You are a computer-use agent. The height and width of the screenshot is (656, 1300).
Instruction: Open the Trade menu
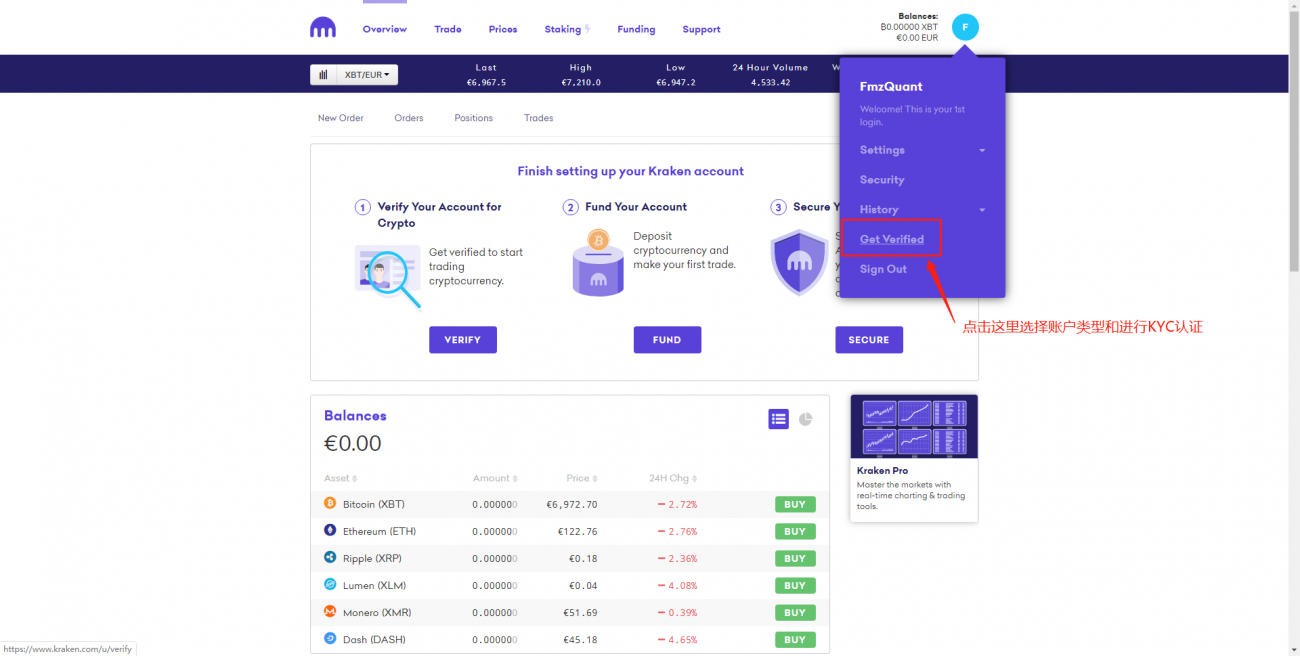(448, 29)
